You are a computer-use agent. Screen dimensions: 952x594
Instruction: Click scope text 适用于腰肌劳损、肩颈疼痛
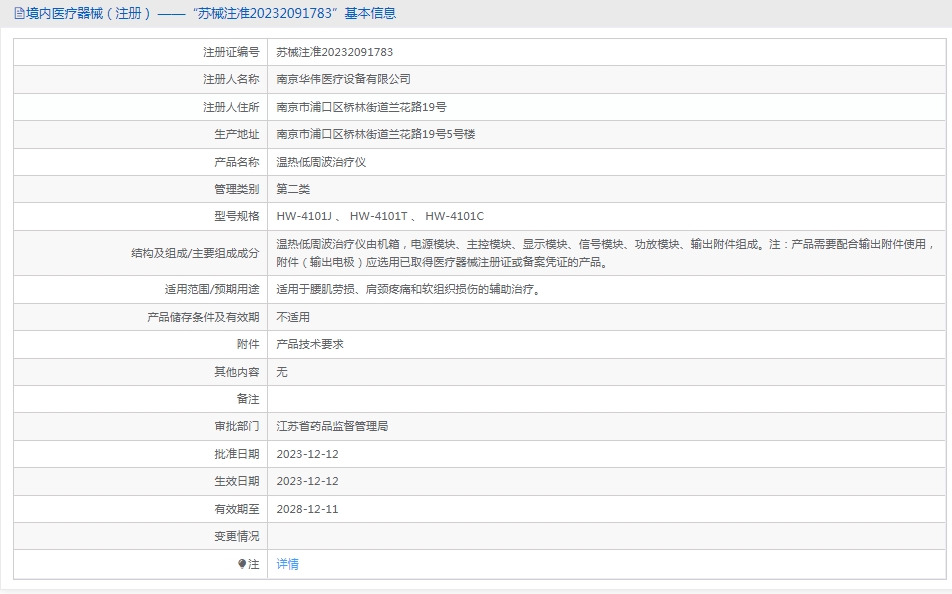409,290
